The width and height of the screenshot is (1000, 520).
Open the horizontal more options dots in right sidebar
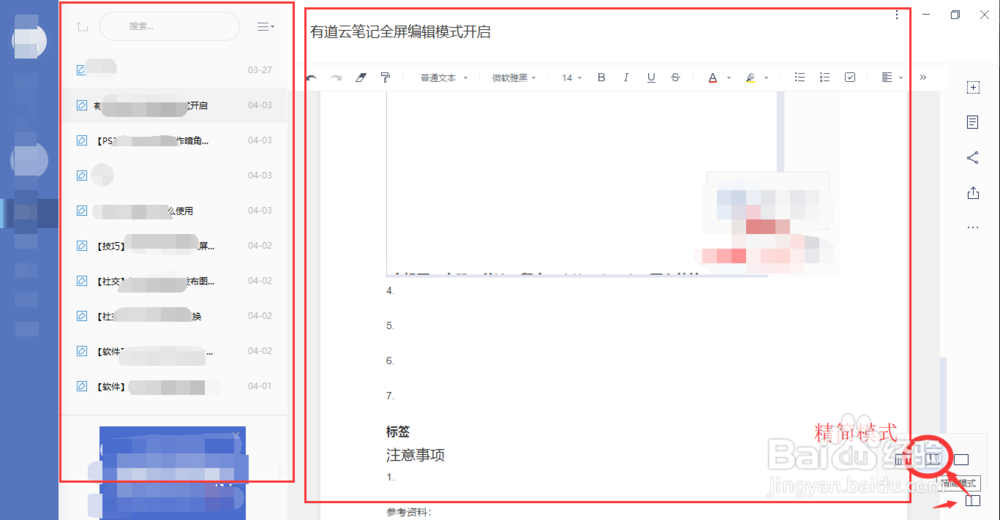tap(973, 227)
